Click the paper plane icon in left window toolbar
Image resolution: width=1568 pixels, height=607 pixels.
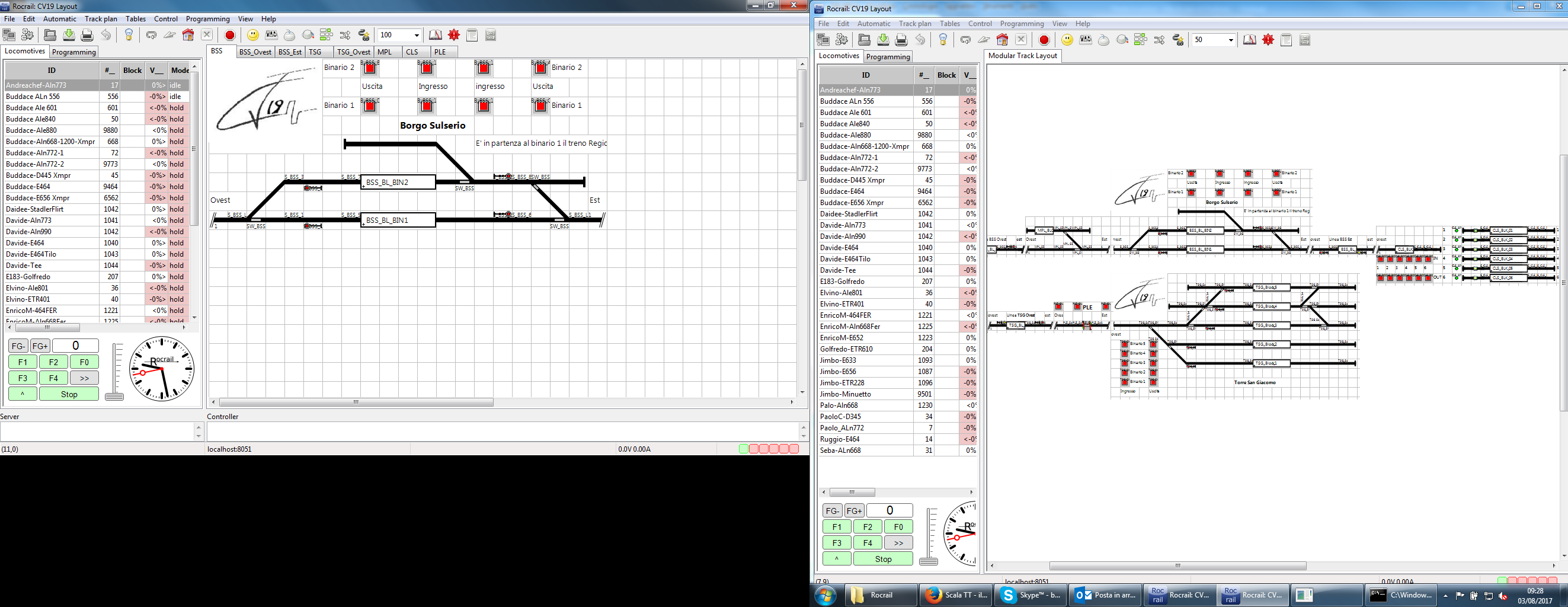(170, 36)
